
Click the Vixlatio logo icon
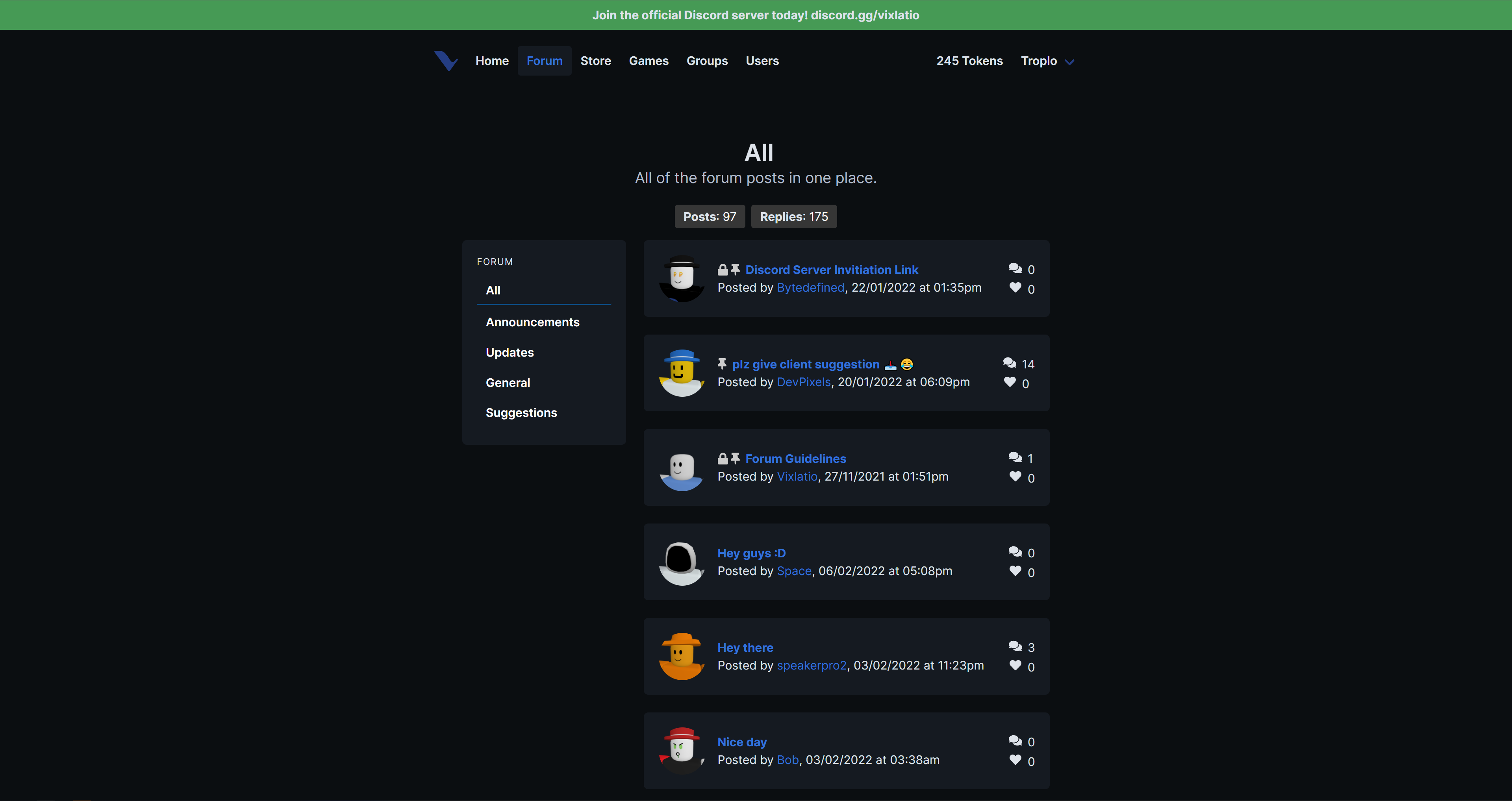coord(445,61)
